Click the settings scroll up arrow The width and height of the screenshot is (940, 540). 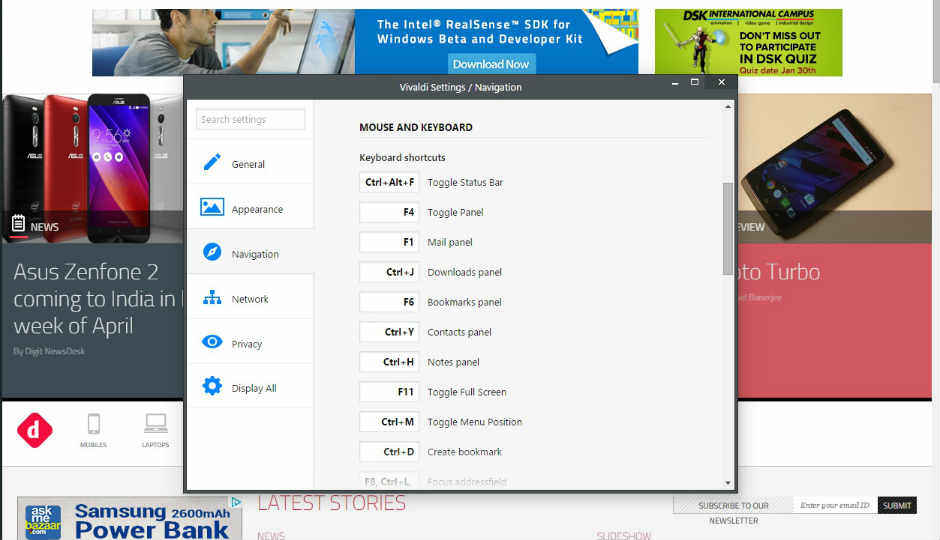tap(728, 107)
